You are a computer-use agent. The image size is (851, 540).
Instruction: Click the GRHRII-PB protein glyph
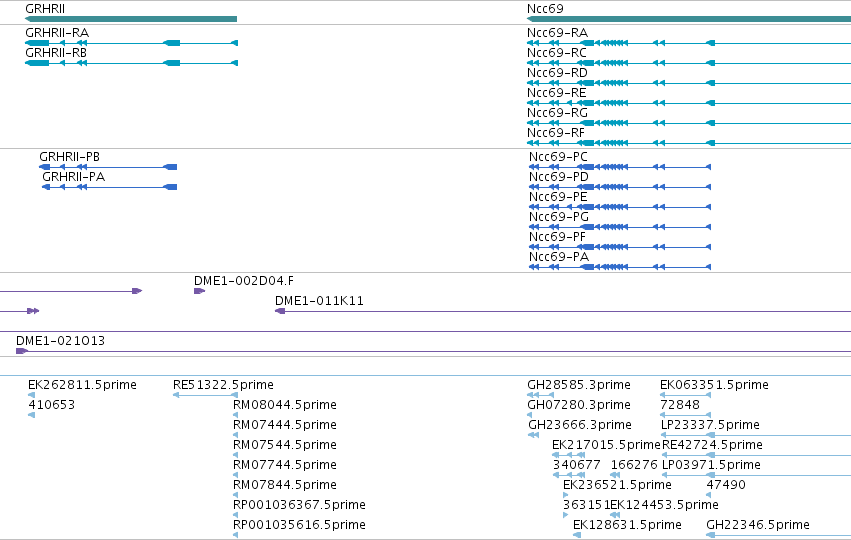click(x=108, y=167)
